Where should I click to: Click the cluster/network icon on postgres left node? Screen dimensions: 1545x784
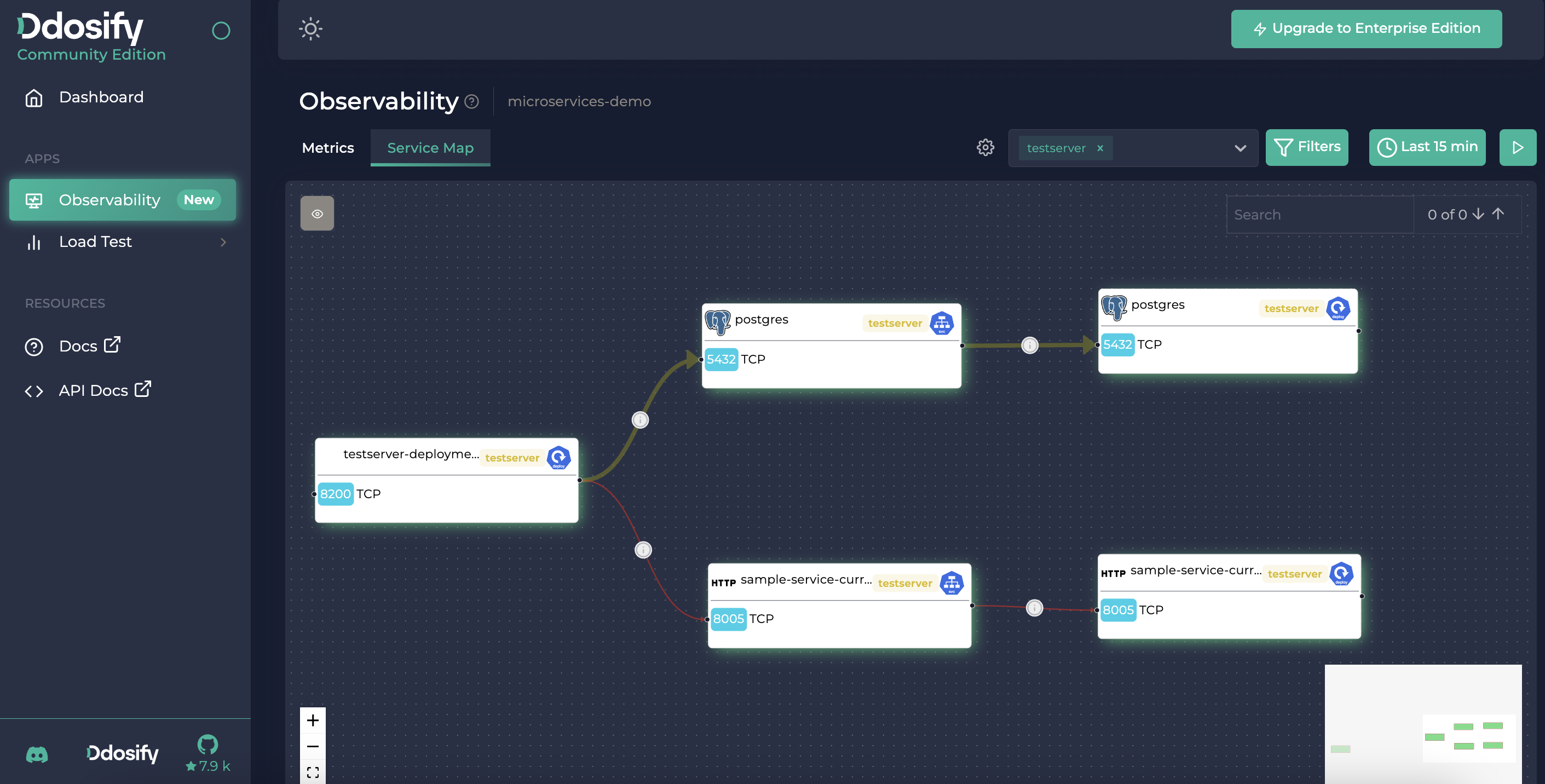[x=941, y=321]
